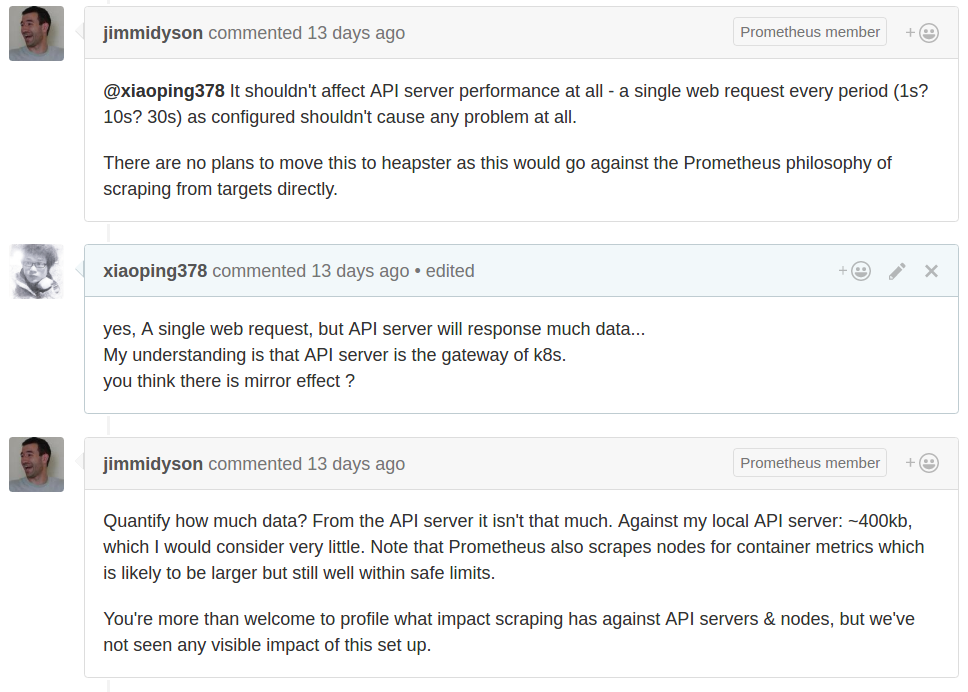Show edit history via 'edited' label
This screenshot has height=692, width=968.
tap(450, 271)
